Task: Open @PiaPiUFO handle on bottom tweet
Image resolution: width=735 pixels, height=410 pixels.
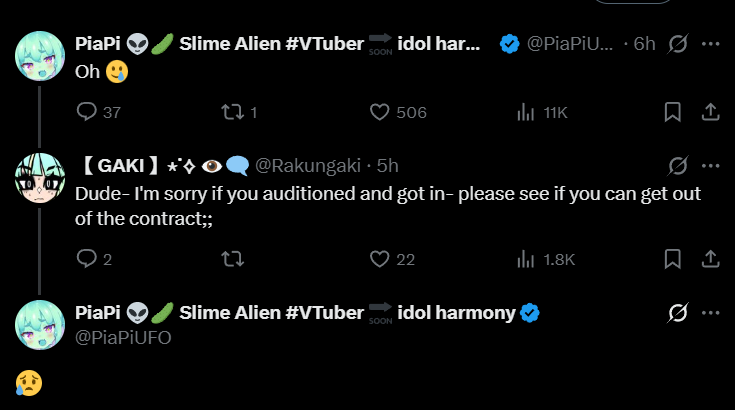Action: (124, 337)
